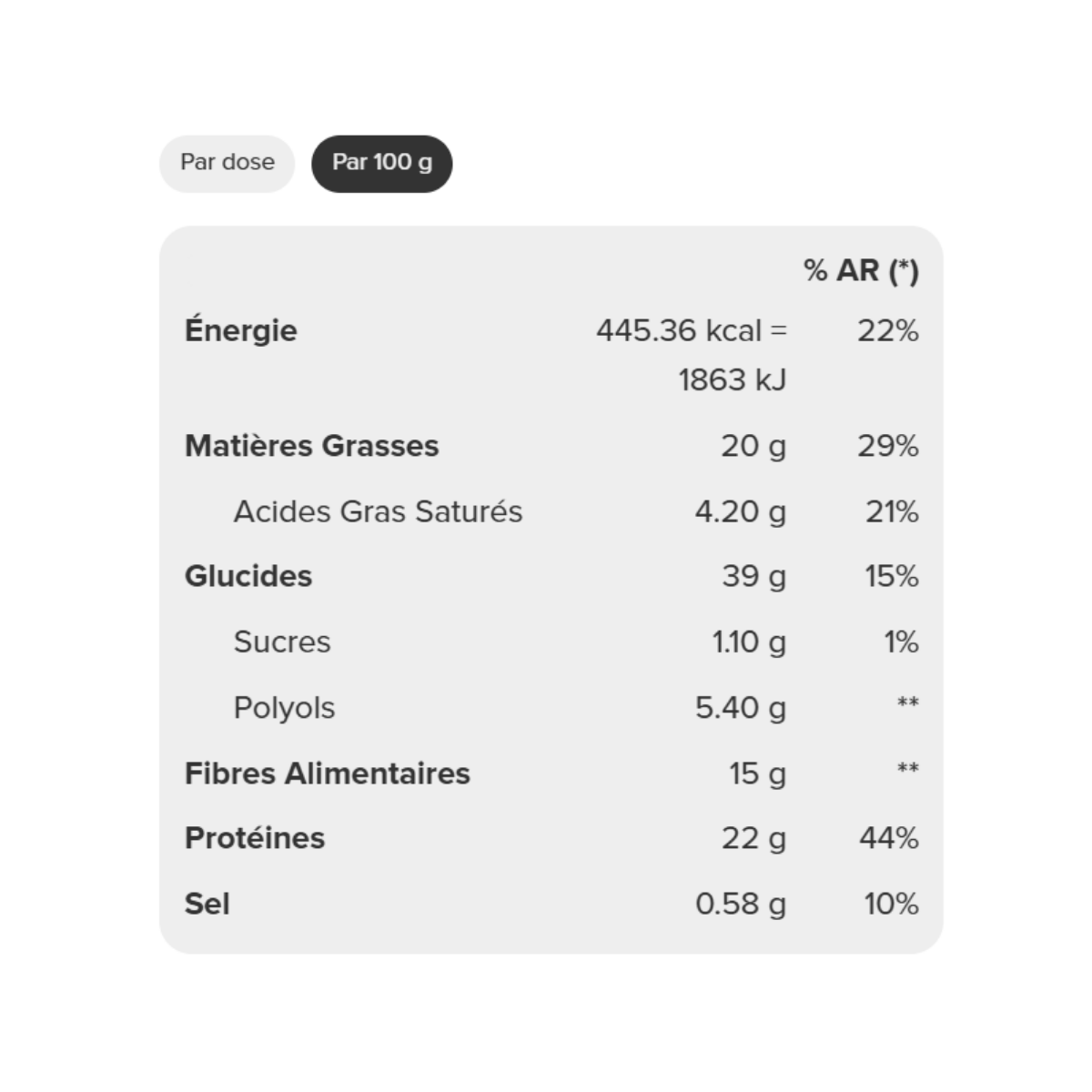Click the Fibres Alimentaires label

click(x=327, y=773)
